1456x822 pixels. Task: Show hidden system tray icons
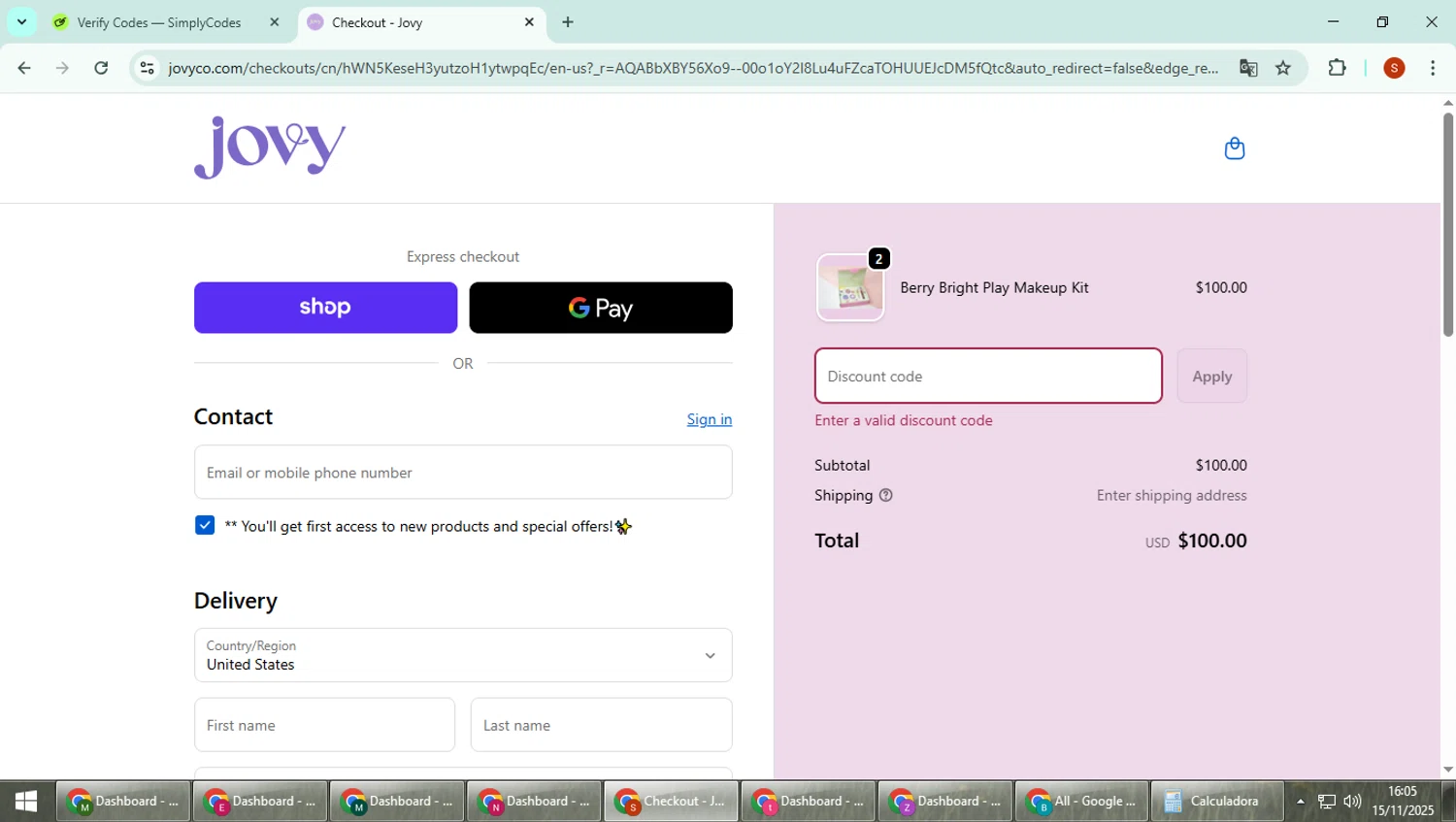pyautogui.click(x=1300, y=802)
